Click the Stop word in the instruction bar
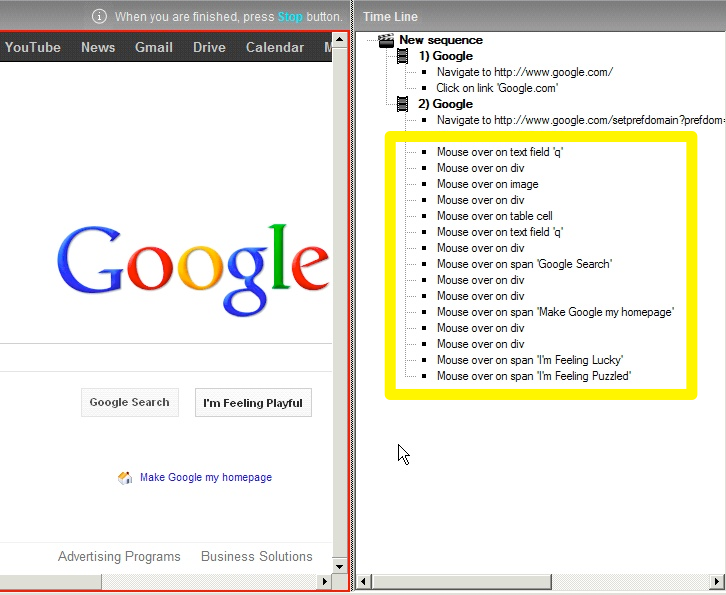 (290, 17)
